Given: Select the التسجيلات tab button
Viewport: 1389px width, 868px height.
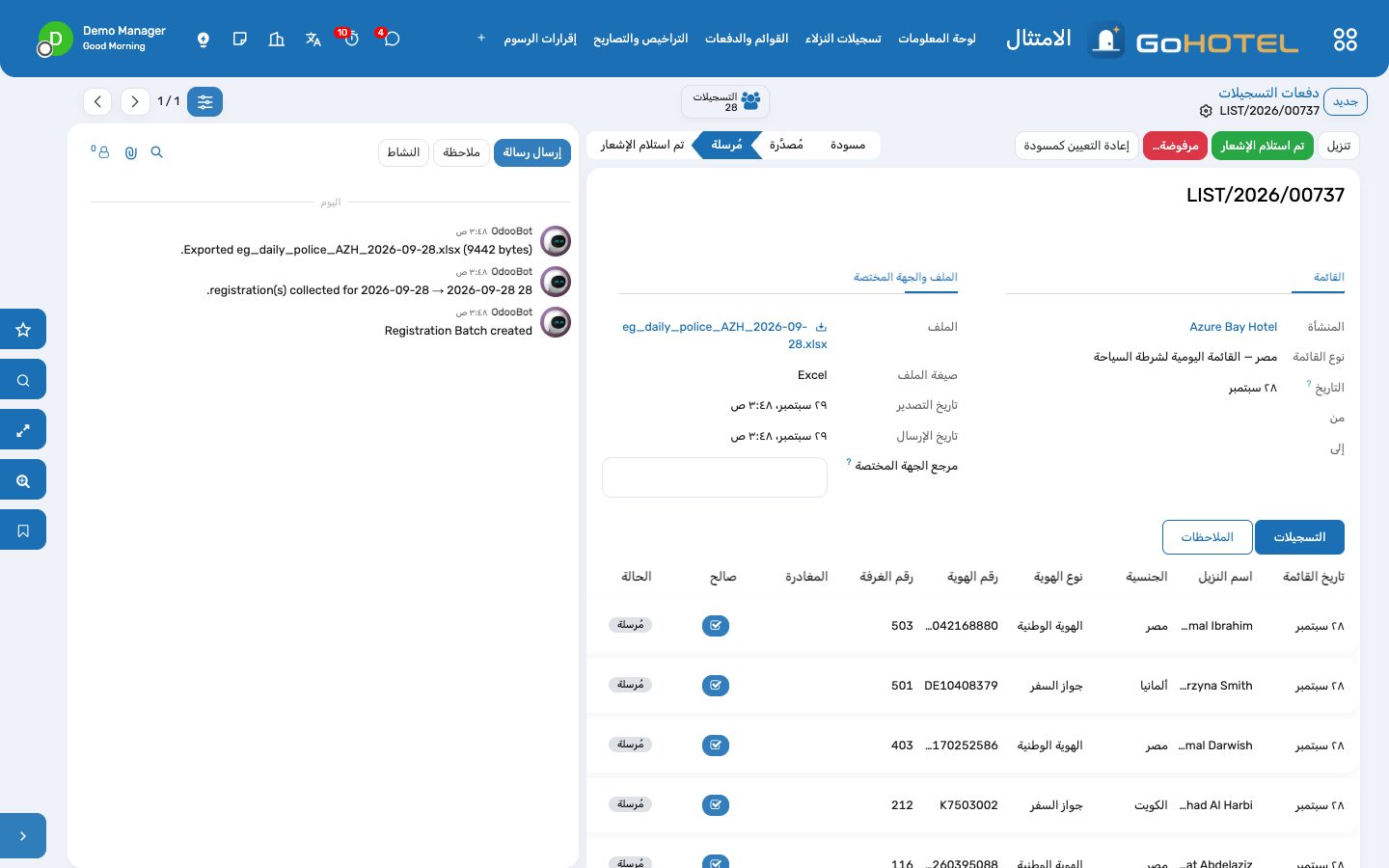Looking at the screenshot, I should pos(1299,537).
